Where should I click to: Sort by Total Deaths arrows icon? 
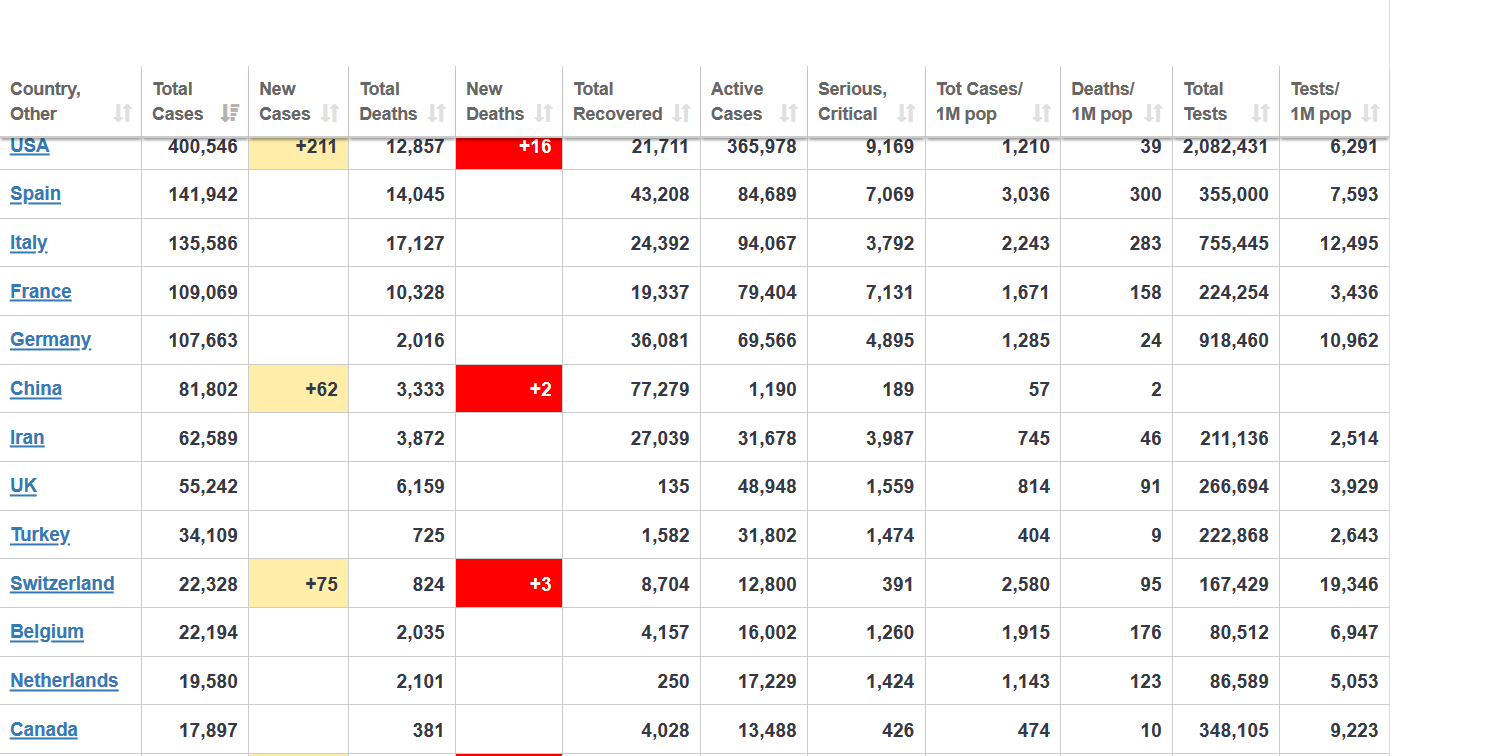coord(437,114)
